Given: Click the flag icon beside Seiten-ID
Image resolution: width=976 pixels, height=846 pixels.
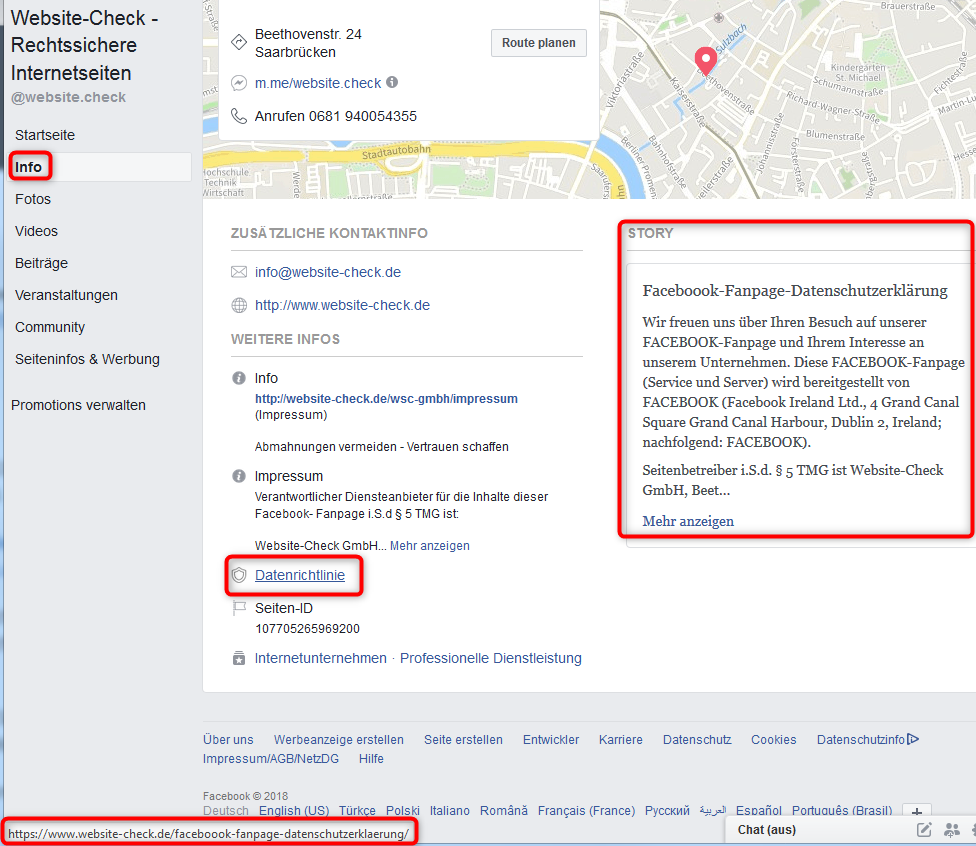Looking at the screenshot, I should pyautogui.click(x=239, y=608).
